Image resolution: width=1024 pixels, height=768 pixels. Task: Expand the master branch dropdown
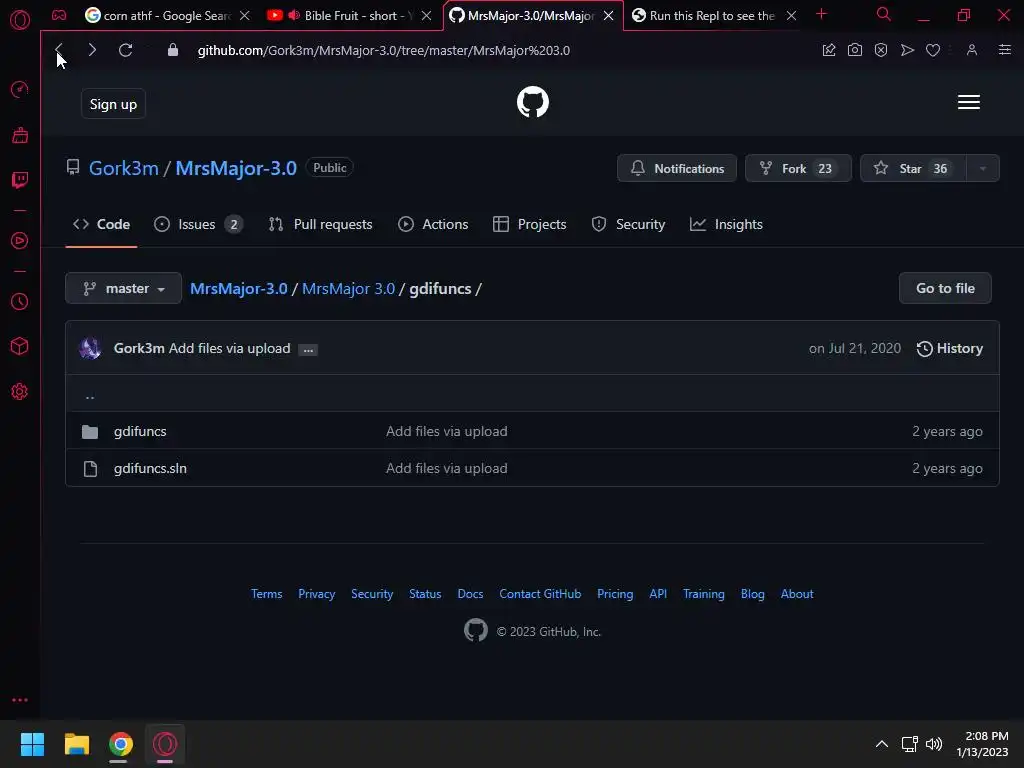(x=123, y=288)
